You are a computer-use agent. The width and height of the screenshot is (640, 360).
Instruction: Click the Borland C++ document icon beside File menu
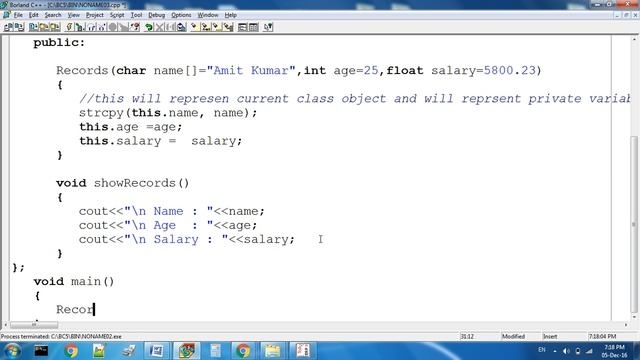(x=7, y=15)
